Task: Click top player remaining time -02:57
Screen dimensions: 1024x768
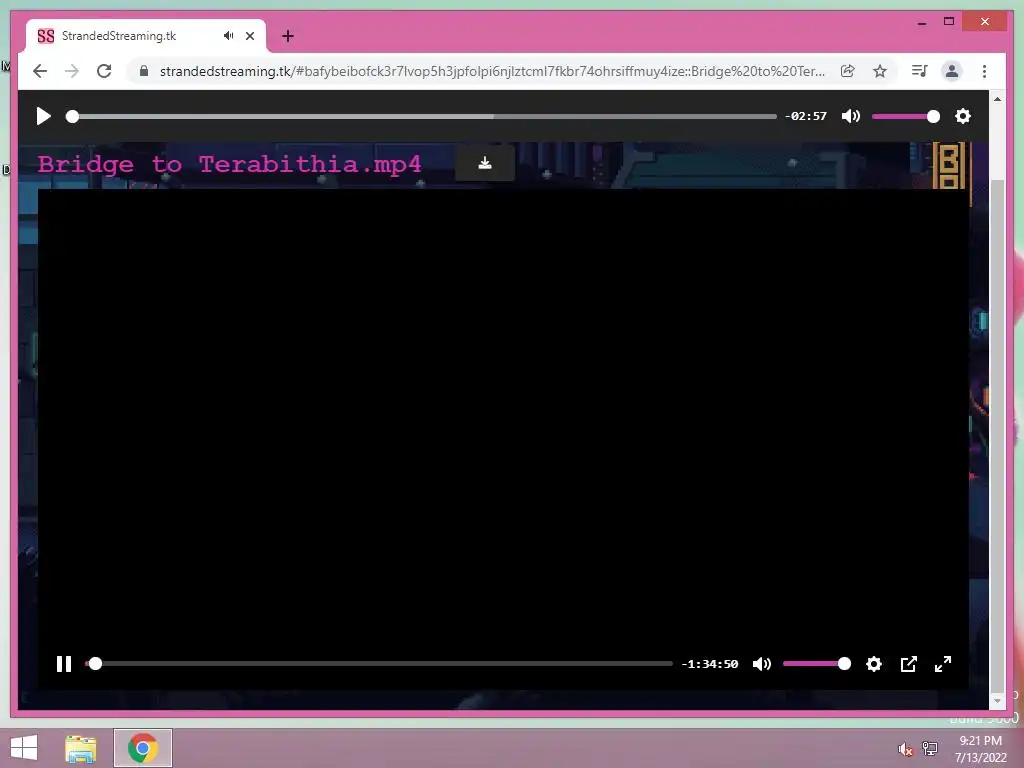Action: point(806,116)
